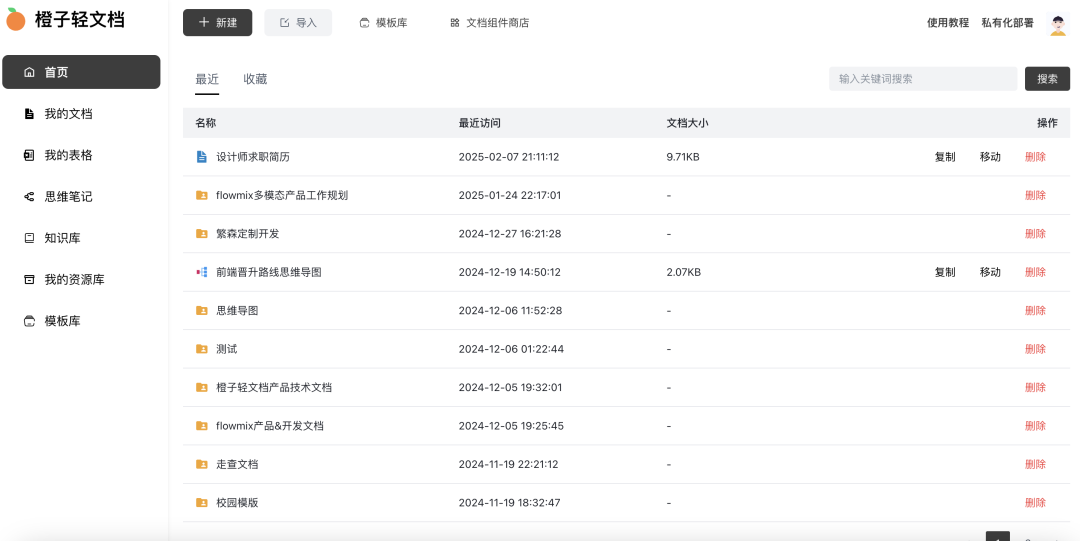Image resolution: width=1080 pixels, height=541 pixels.
Task: Click the home icon in sidebar
Action: pos(29,72)
